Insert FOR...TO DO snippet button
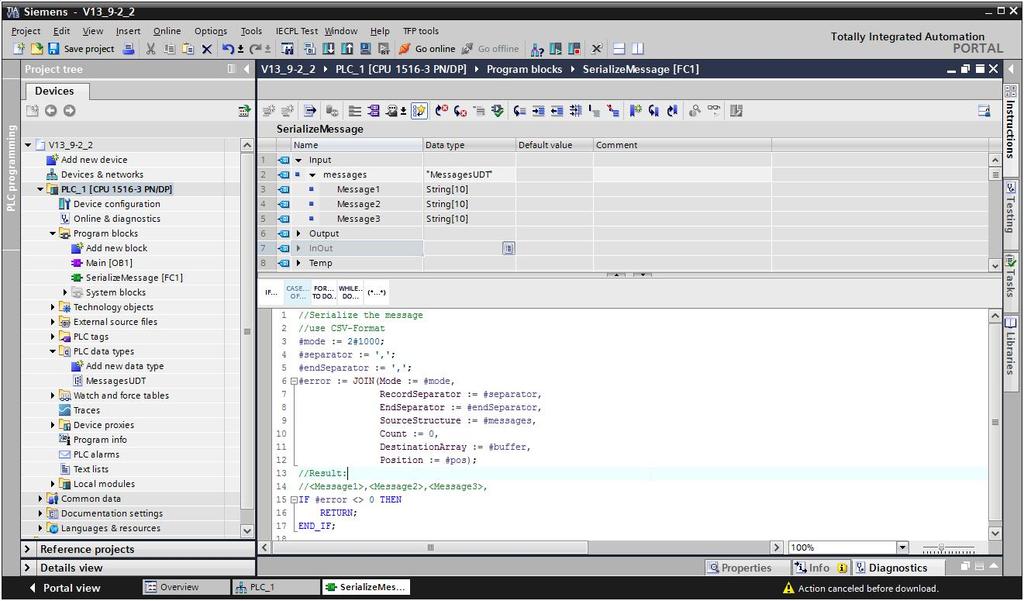 [323, 293]
